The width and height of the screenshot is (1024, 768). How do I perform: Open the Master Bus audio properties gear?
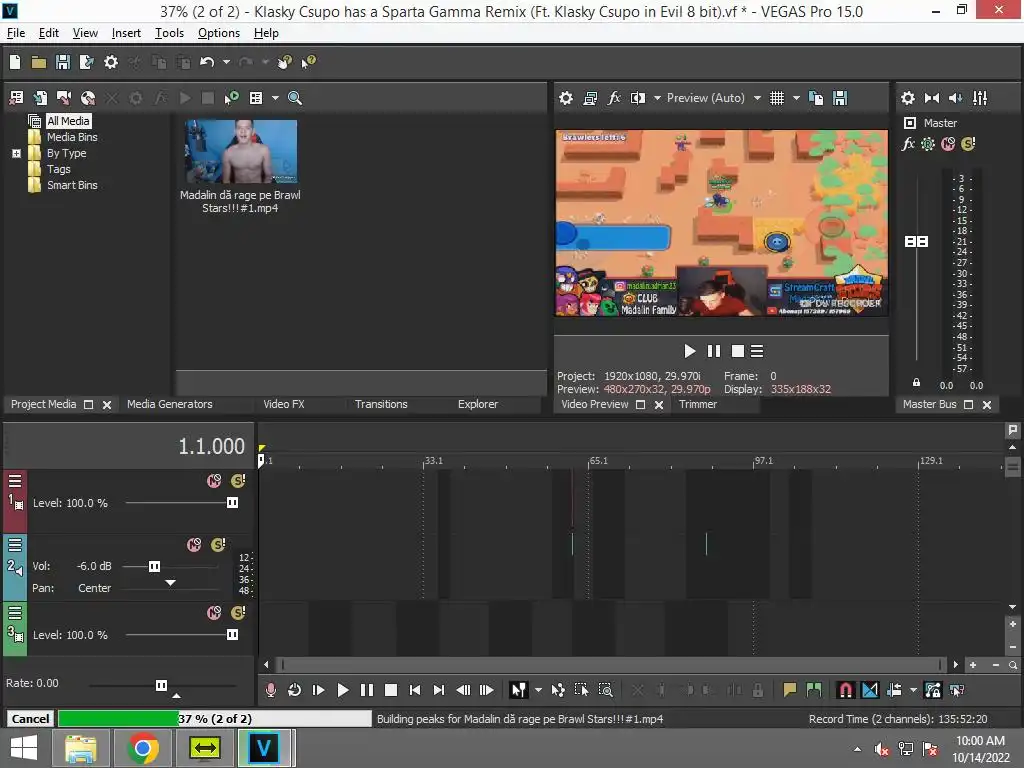coord(908,98)
